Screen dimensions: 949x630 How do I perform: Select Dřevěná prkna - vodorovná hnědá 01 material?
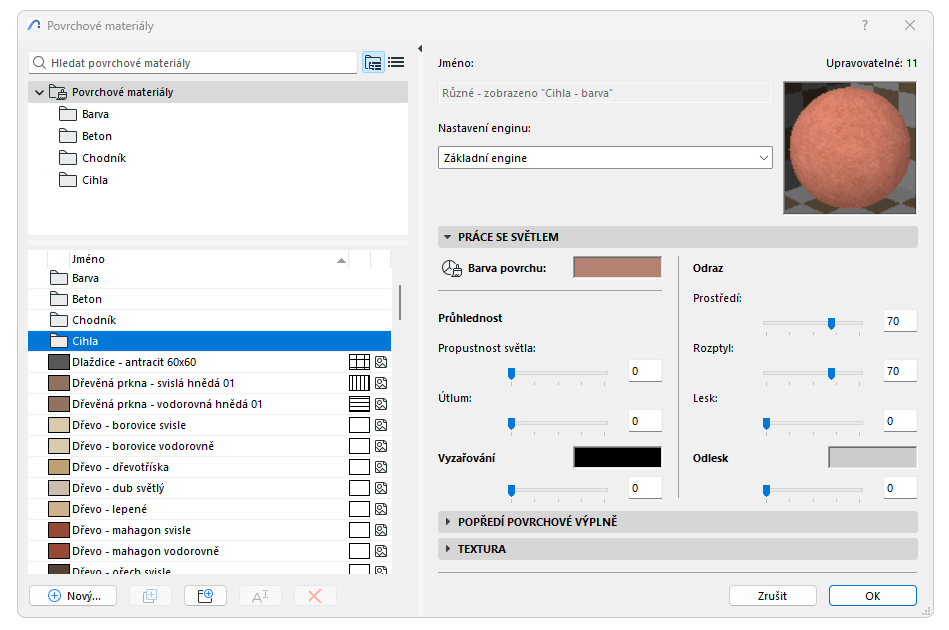click(x=209, y=404)
